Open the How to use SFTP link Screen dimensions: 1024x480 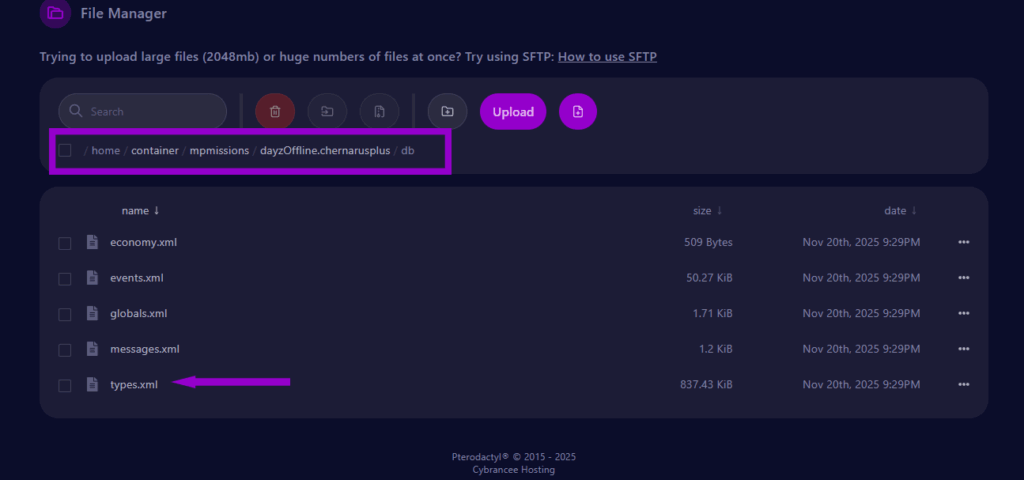(607, 57)
